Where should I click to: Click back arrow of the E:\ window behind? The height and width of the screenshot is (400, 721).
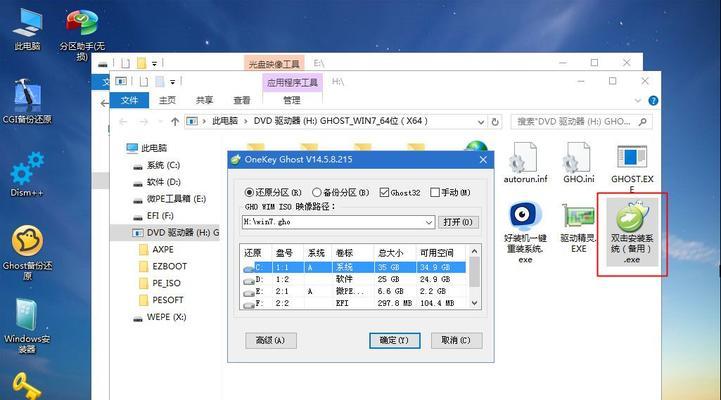tap(105, 103)
